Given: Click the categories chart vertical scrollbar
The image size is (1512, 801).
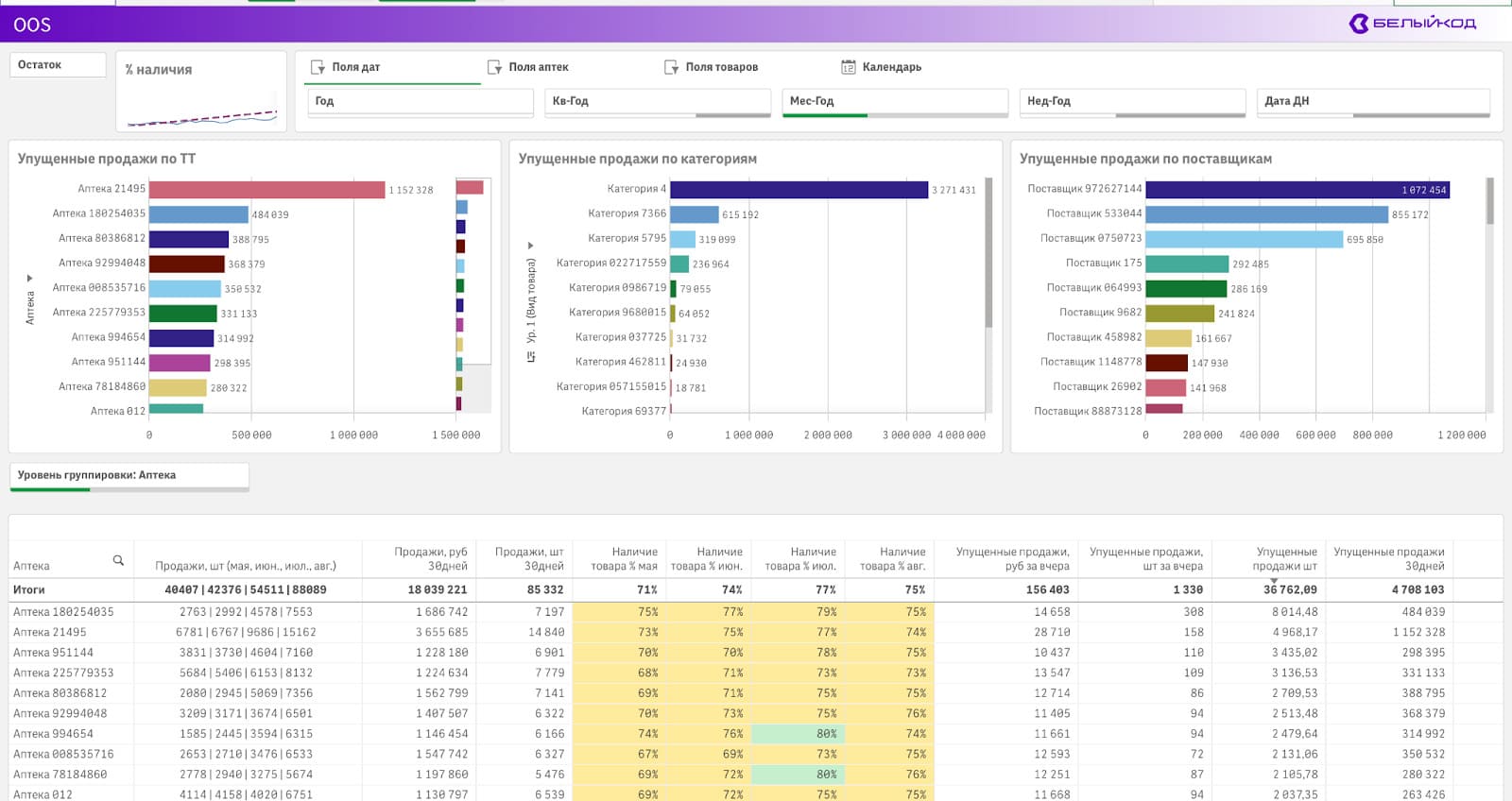Looking at the screenshot, I should tap(989, 252).
